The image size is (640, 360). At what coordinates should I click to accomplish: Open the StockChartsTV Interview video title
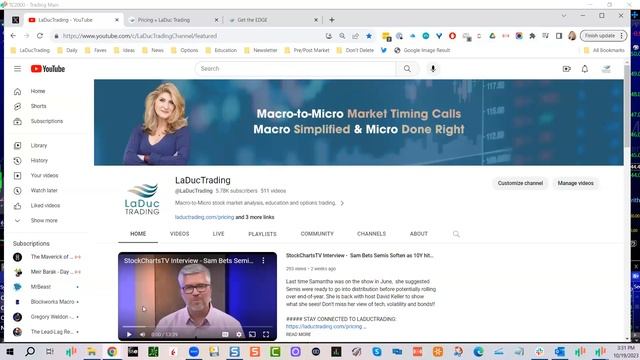(x=359, y=256)
